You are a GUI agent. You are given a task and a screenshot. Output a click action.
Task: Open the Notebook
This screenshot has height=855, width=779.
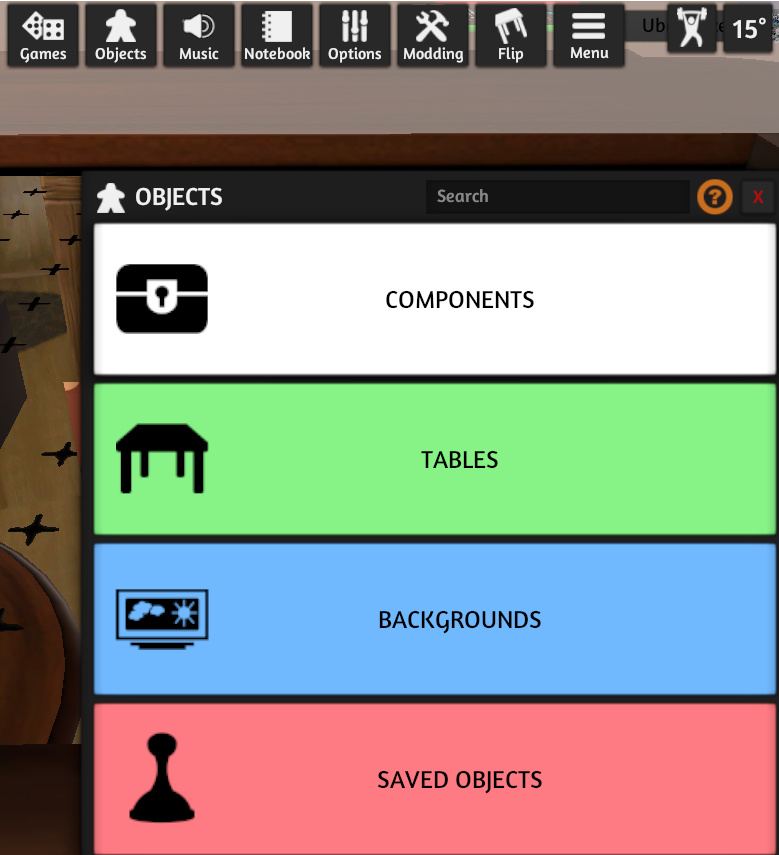pyautogui.click(x=277, y=35)
